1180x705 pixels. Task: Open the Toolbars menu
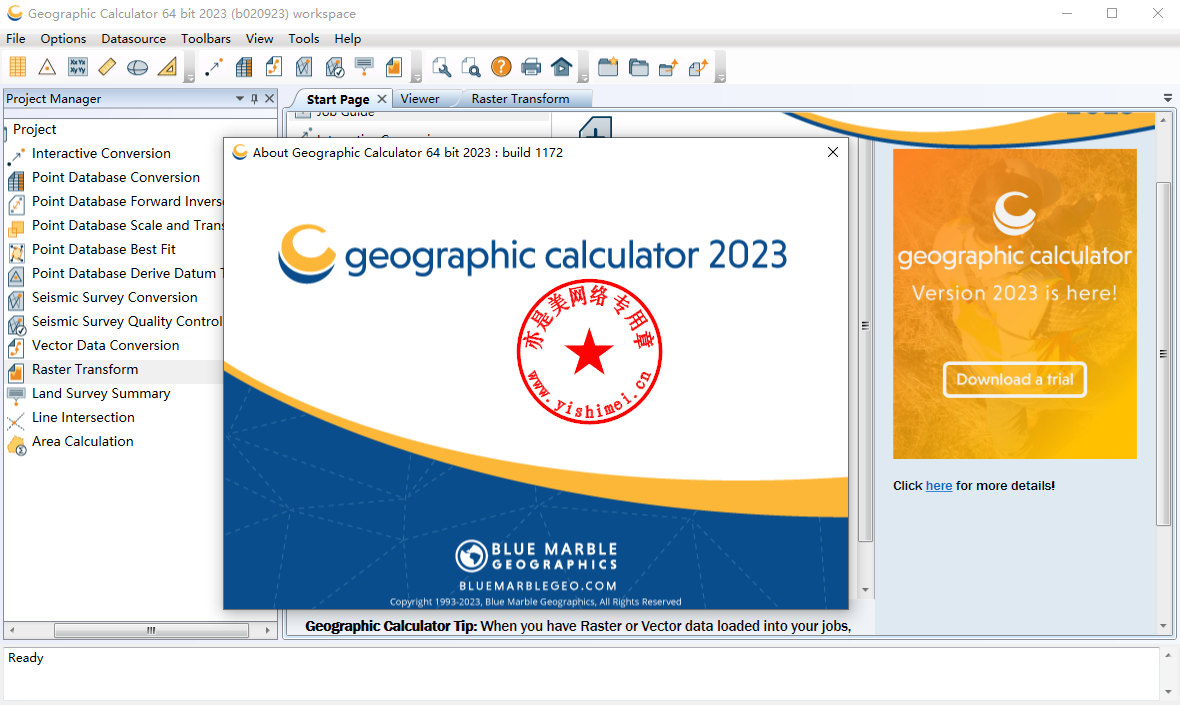(x=205, y=38)
